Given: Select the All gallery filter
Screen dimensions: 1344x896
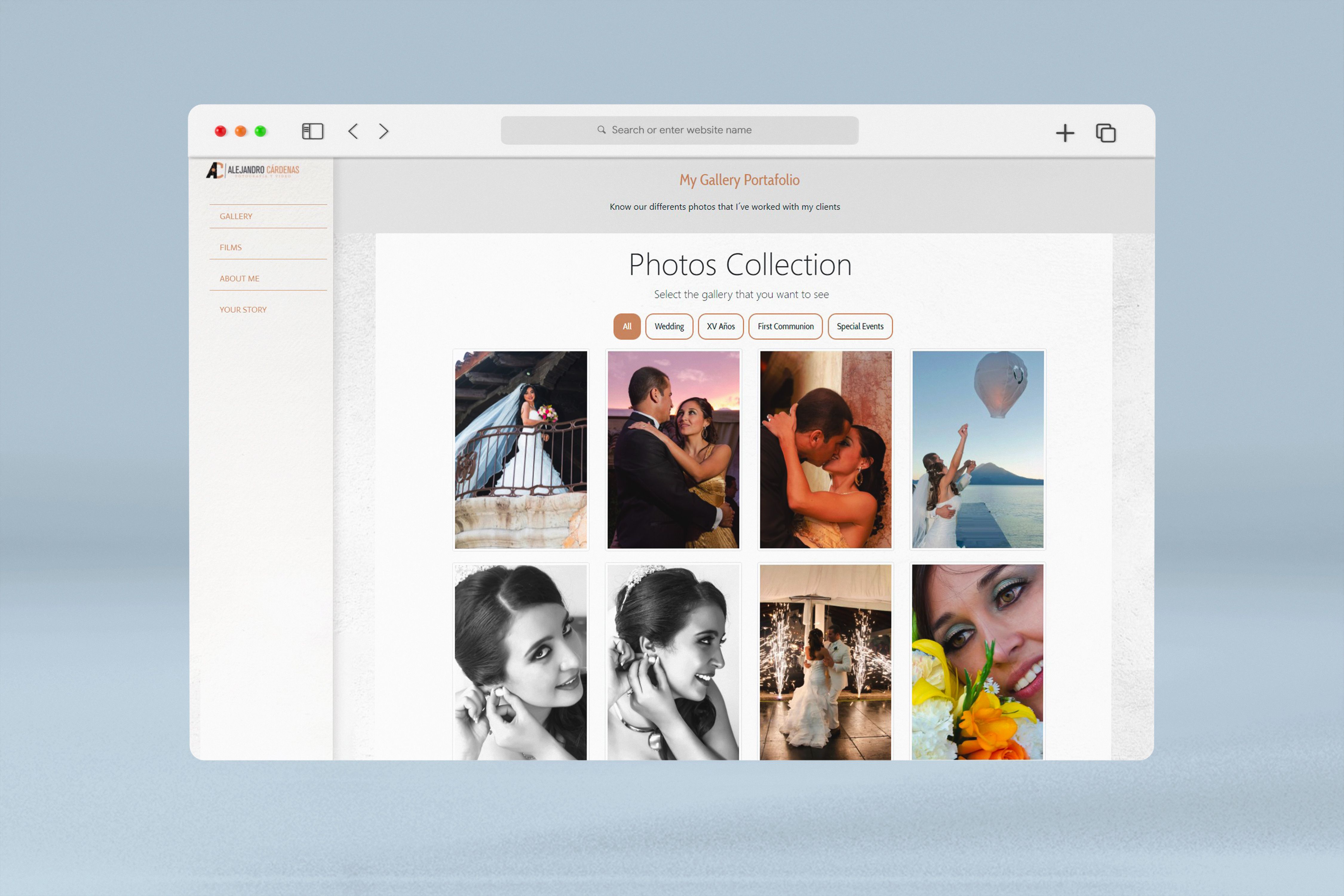Looking at the screenshot, I should [627, 326].
